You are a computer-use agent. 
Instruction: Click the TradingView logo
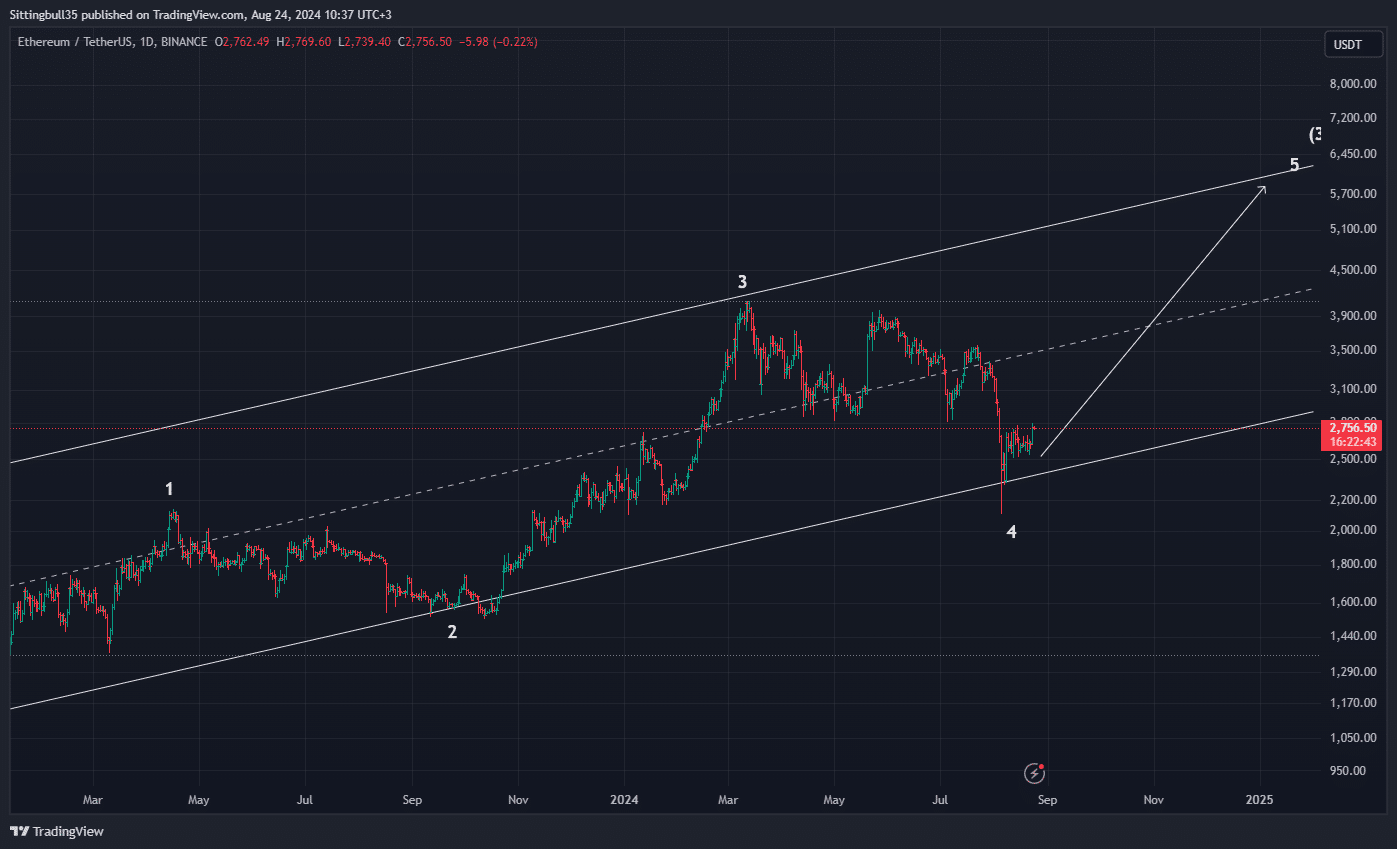pos(57,831)
